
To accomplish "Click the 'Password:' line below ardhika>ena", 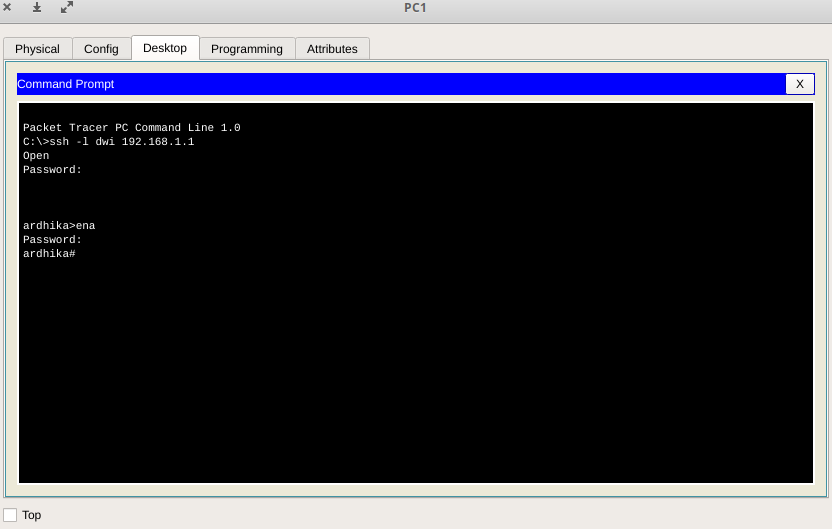I will point(53,240).
